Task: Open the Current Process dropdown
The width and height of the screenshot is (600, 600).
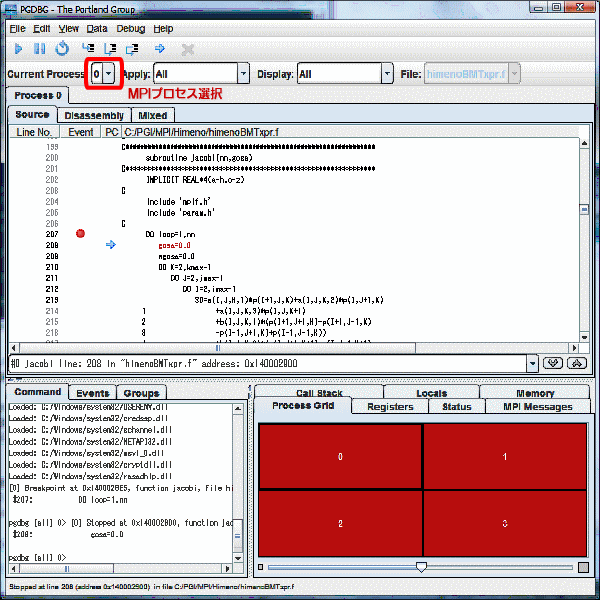Action: [x=108, y=74]
